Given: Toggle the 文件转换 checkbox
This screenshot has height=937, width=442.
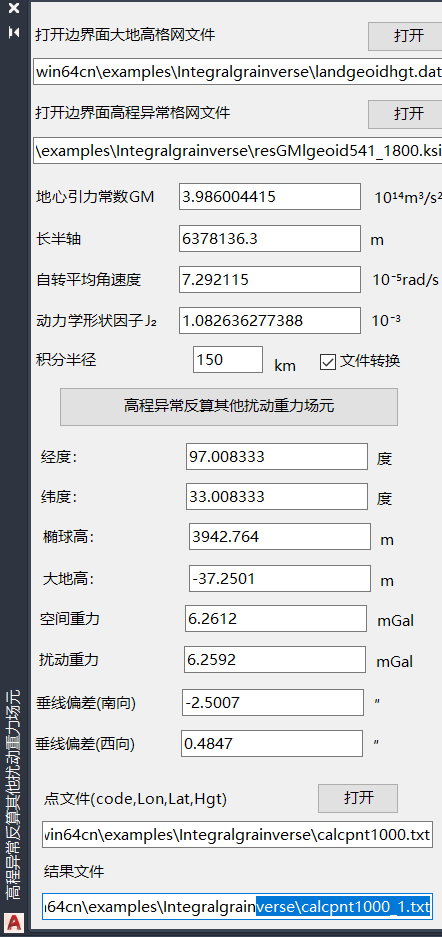Looking at the screenshot, I should [328, 362].
